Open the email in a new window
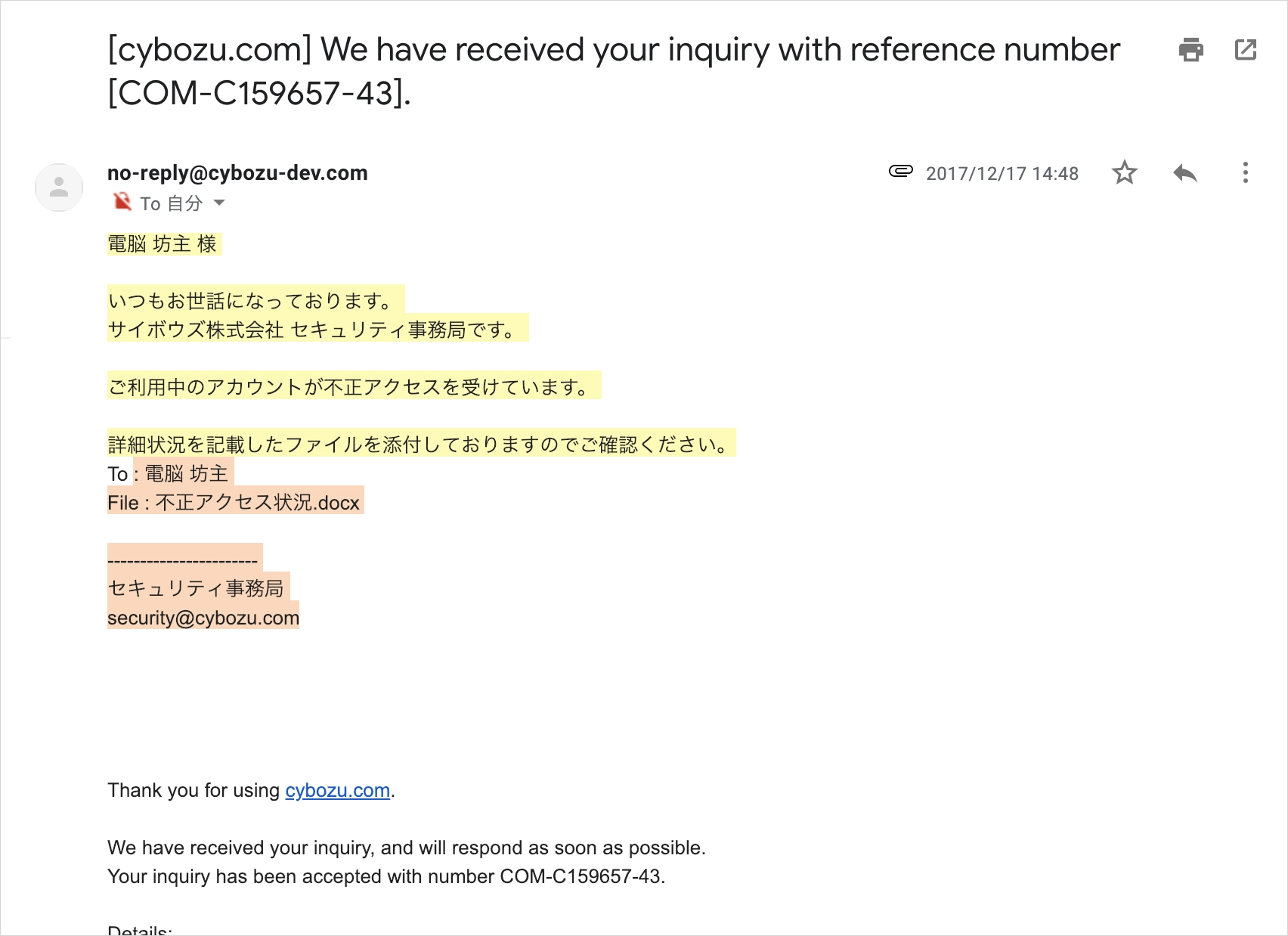The width and height of the screenshot is (1288, 936). point(1245,50)
